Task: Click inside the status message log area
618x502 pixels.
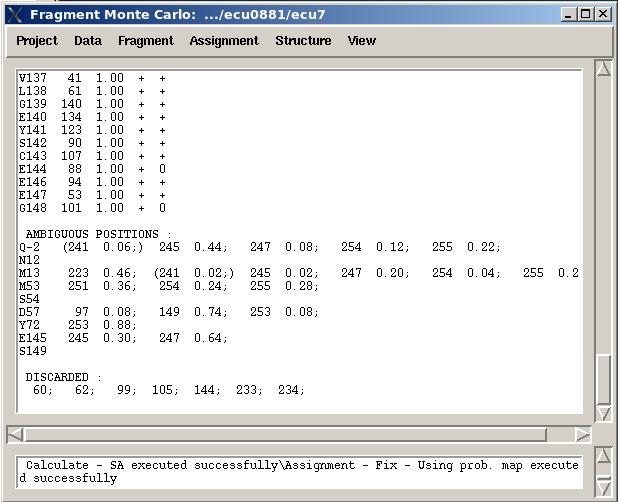Action: tap(300, 472)
